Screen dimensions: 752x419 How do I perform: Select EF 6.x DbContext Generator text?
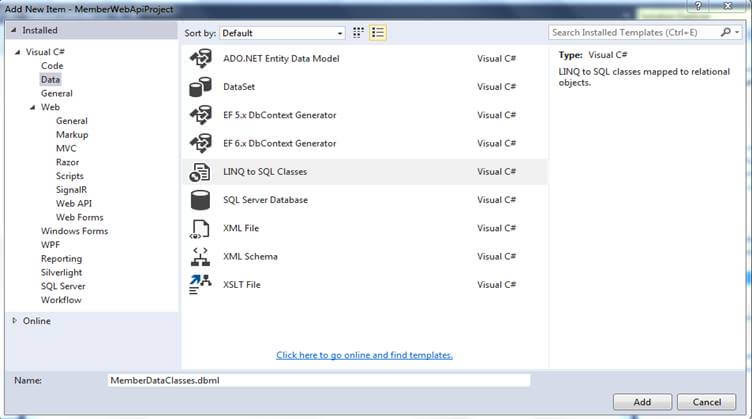pyautogui.click(x=280, y=143)
